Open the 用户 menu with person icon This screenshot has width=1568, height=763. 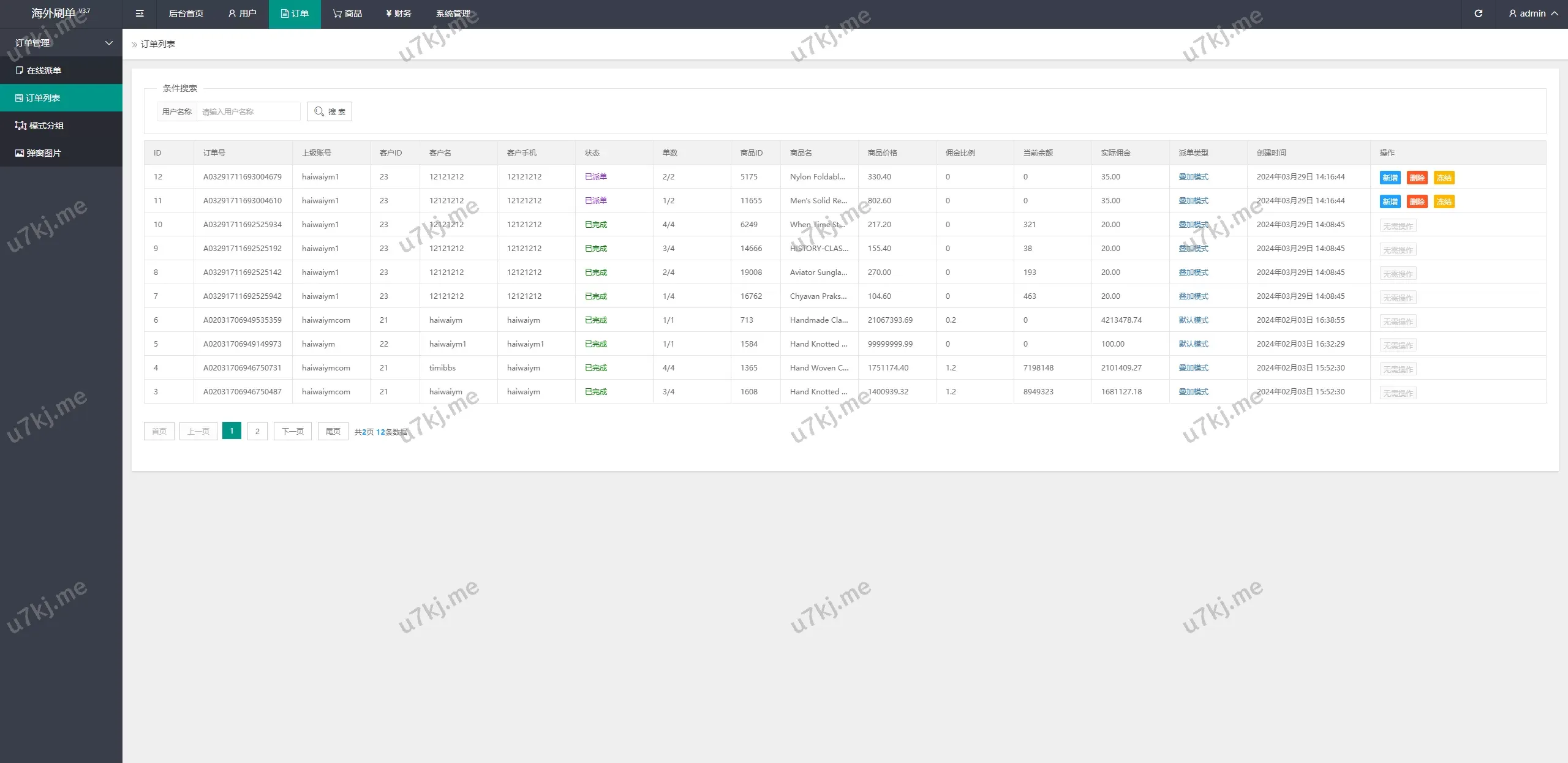(x=242, y=13)
